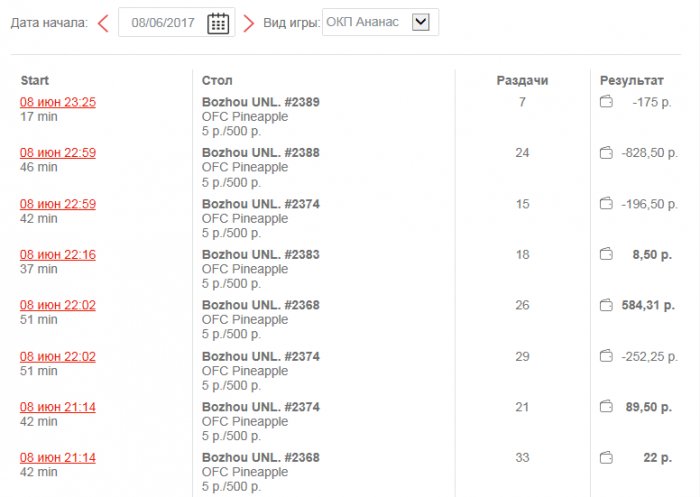The width and height of the screenshot is (700, 497).
Task: Click the Start column header
Action: pos(35,80)
